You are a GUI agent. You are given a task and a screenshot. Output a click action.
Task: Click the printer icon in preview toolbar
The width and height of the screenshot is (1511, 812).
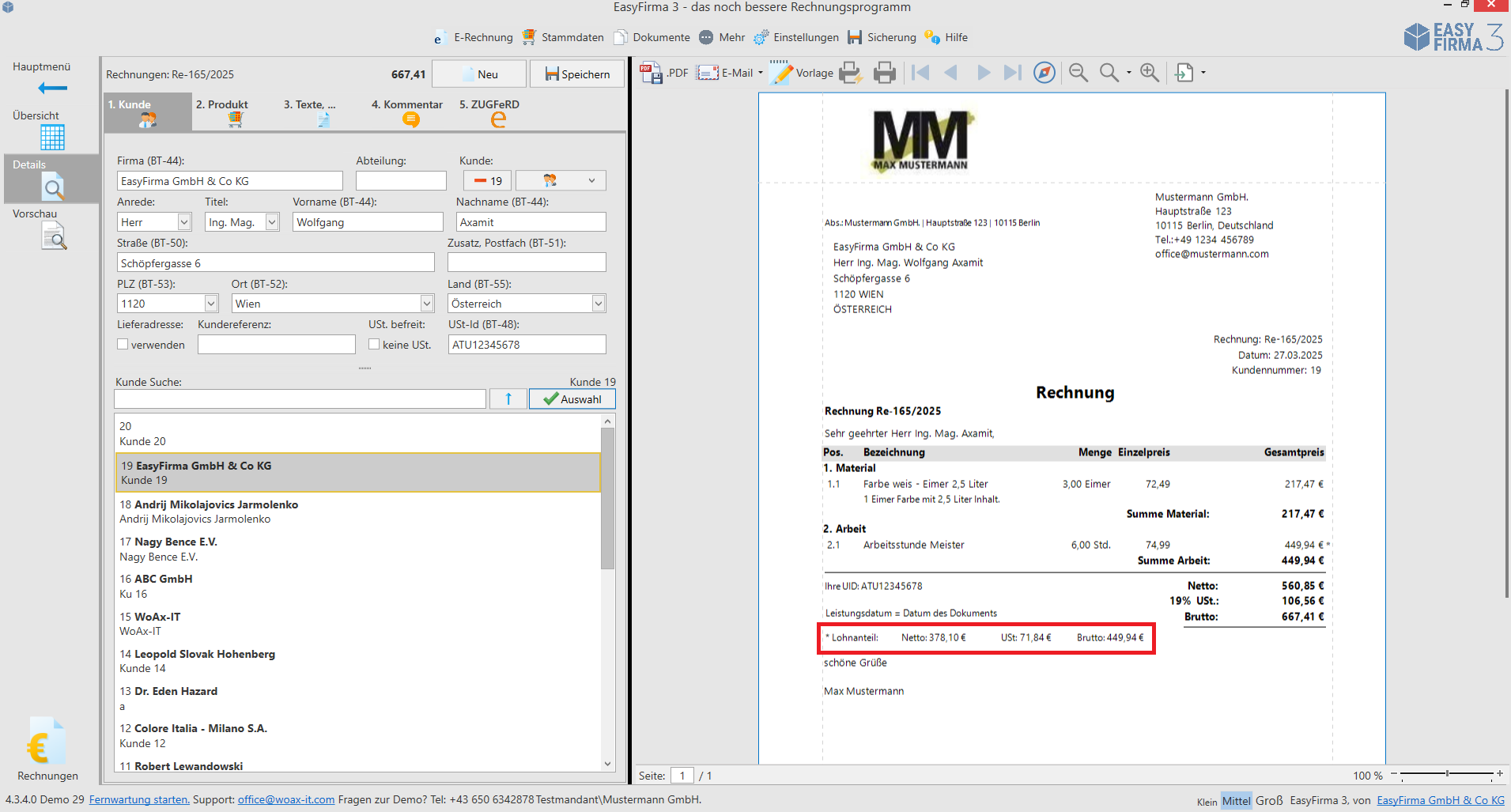885,73
